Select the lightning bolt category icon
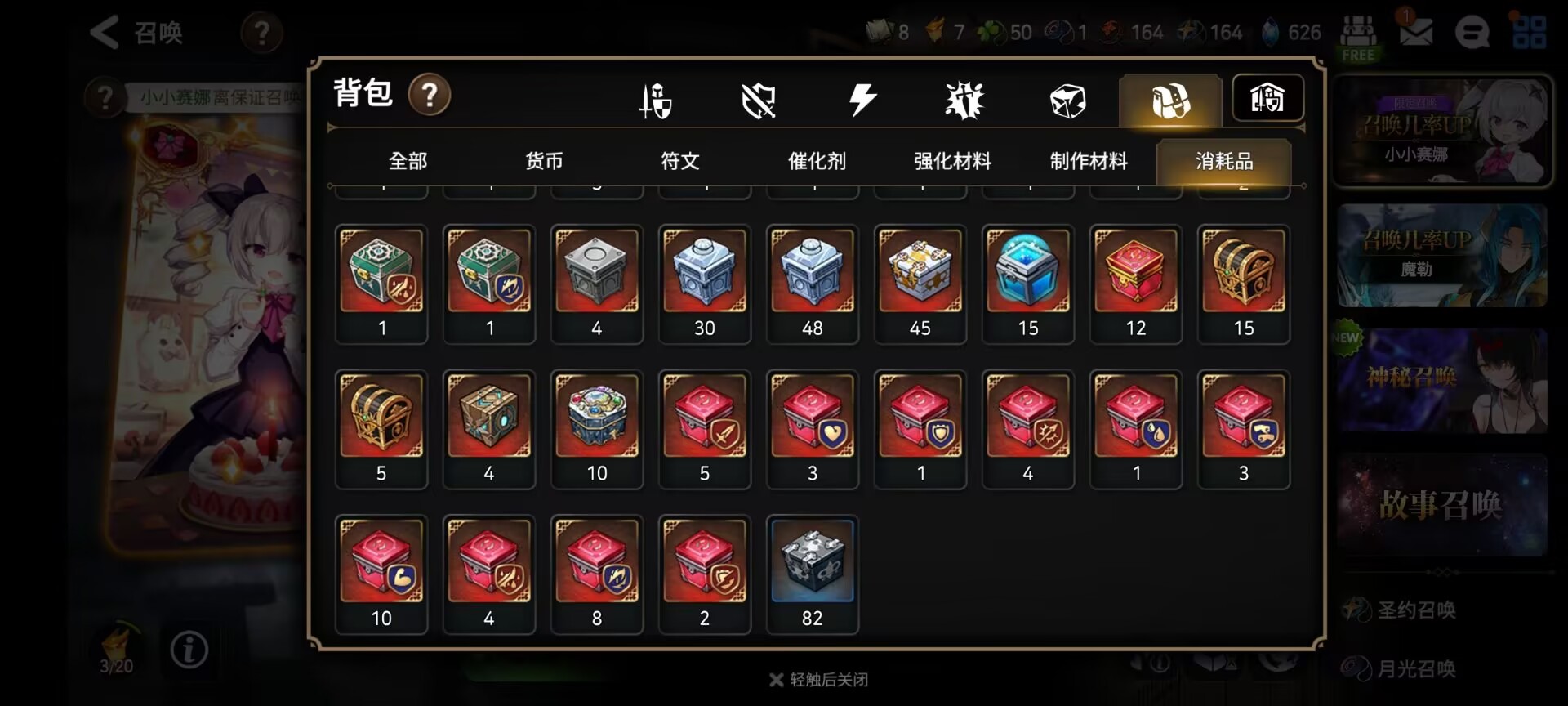The image size is (1568, 706). [862, 101]
